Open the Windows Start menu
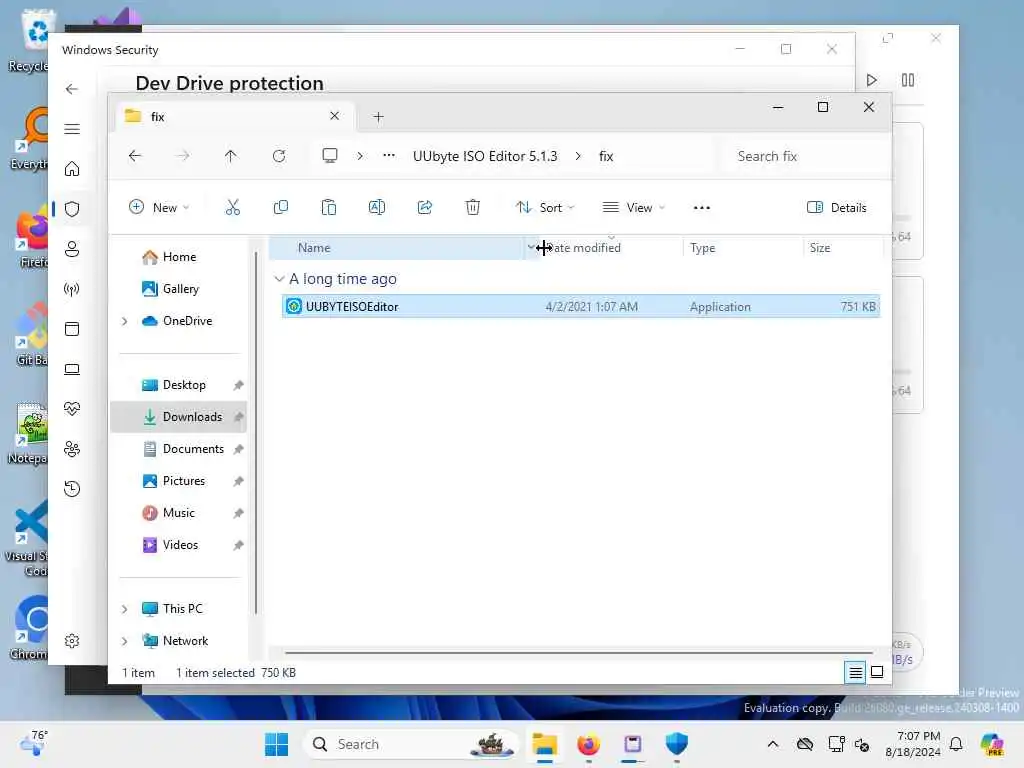 [x=276, y=744]
